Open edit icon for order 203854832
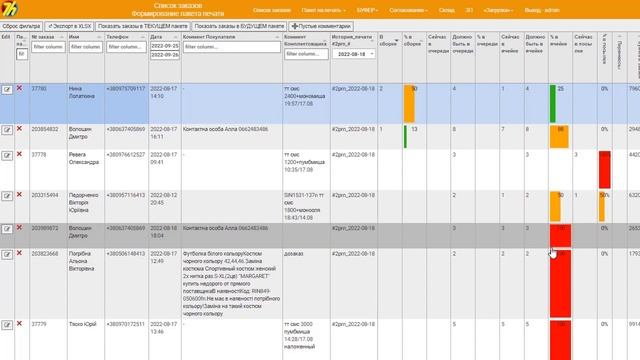640x360 pixels. (7, 130)
